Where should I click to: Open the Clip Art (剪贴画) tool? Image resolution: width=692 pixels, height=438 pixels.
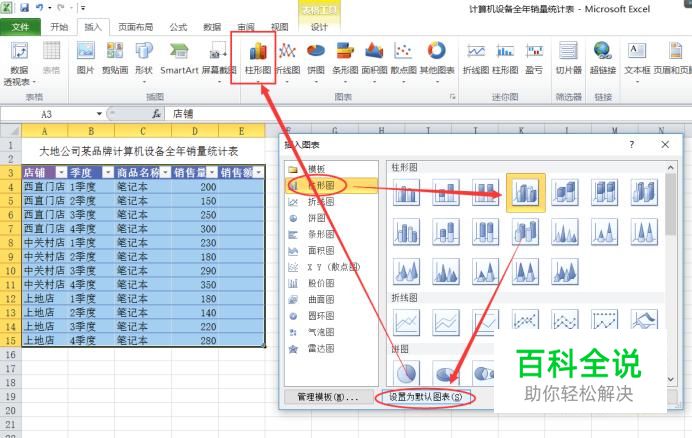point(115,57)
